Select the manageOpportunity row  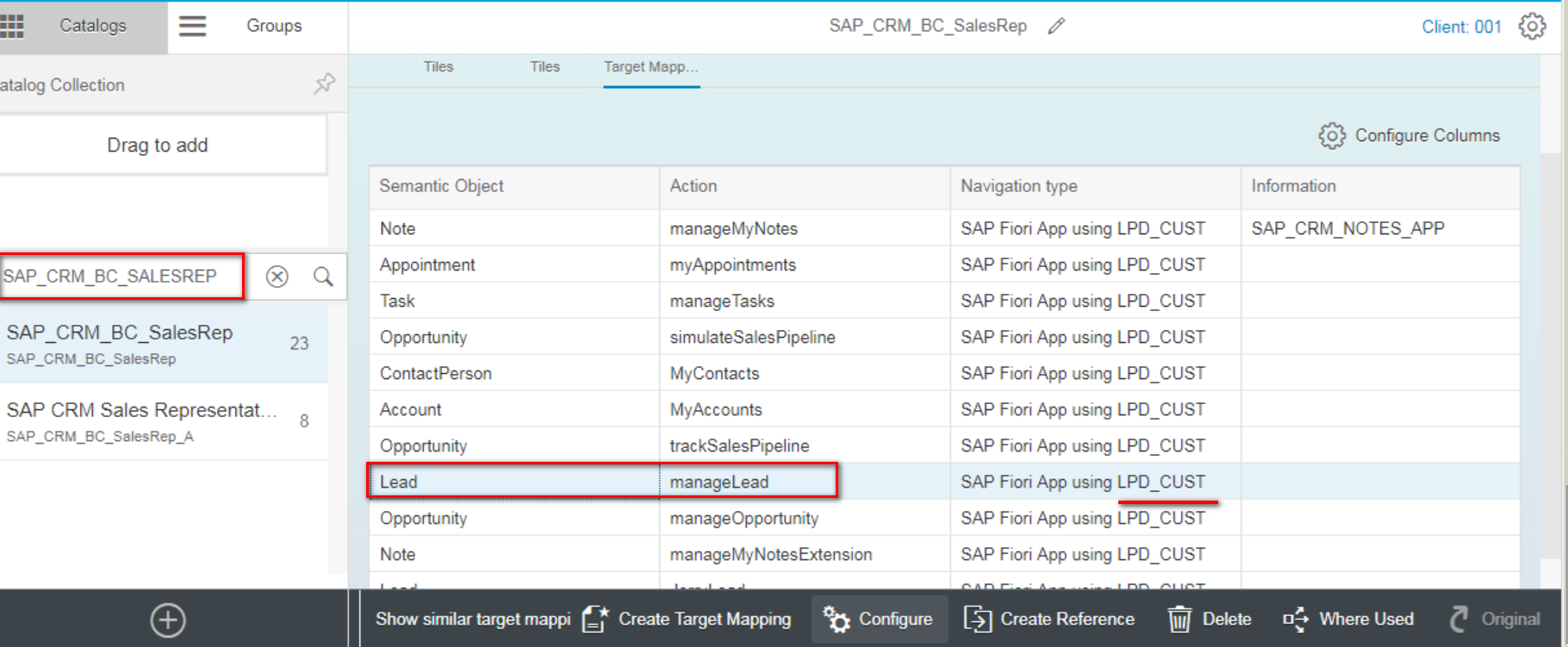pyautogui.click(x=944, y=518)
